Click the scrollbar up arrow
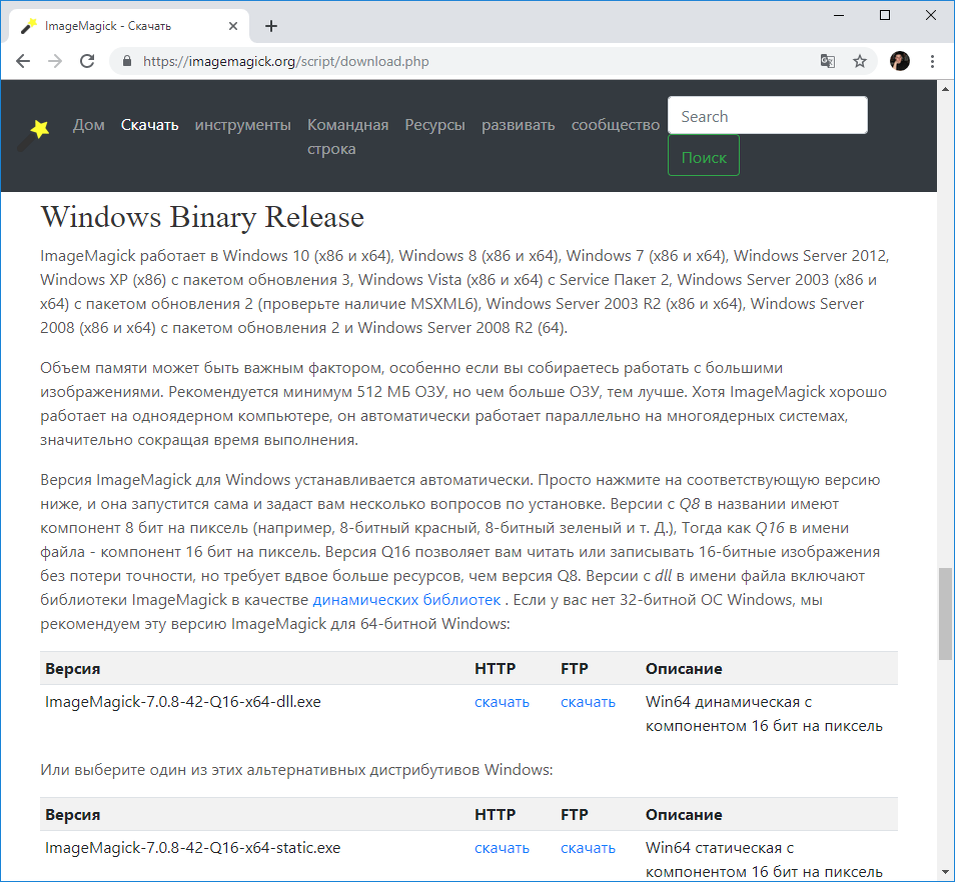Viewport: 955px width, 882px height. (x=945, y=88)
